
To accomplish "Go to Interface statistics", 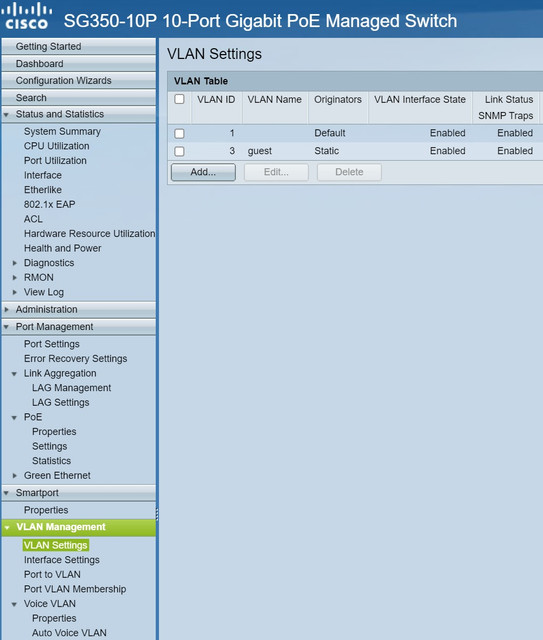I will pyautogui.click(x=43, y=176).
